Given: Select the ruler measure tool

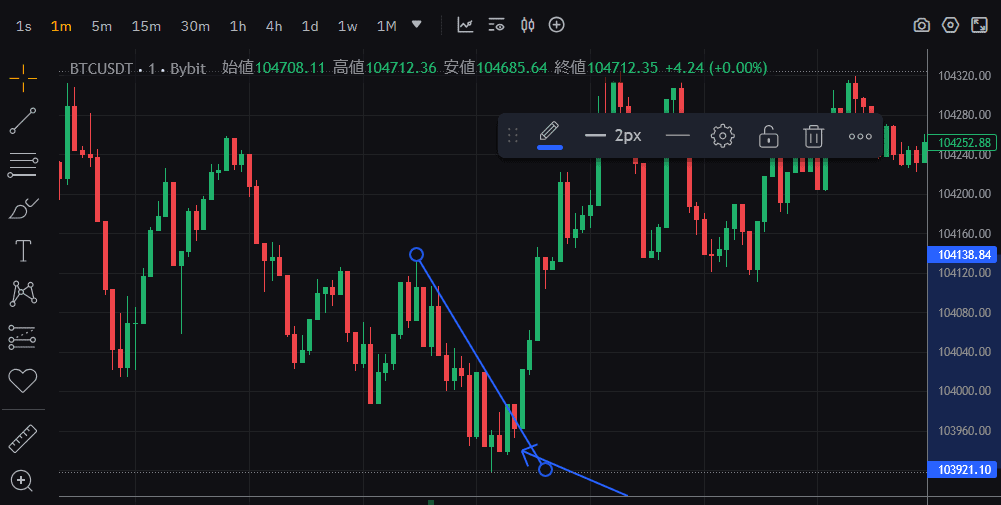Looking at the screenshot, I should [22, 438].
